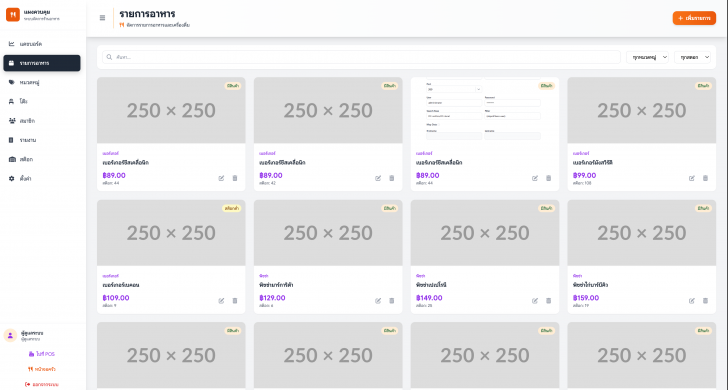Screen dimensions: 728x390
Task: Edit the ฿89.00 item with stock 42
Action: pos(378,178)
